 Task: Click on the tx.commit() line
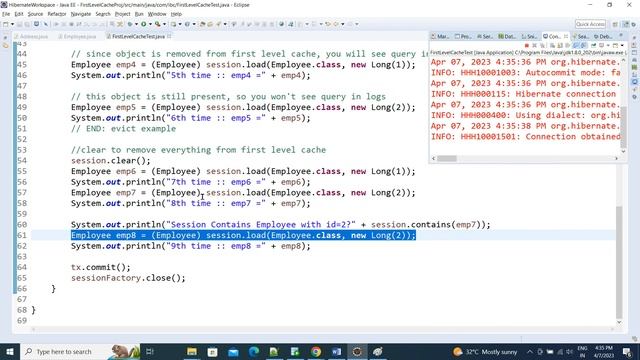tap(101, 267)
